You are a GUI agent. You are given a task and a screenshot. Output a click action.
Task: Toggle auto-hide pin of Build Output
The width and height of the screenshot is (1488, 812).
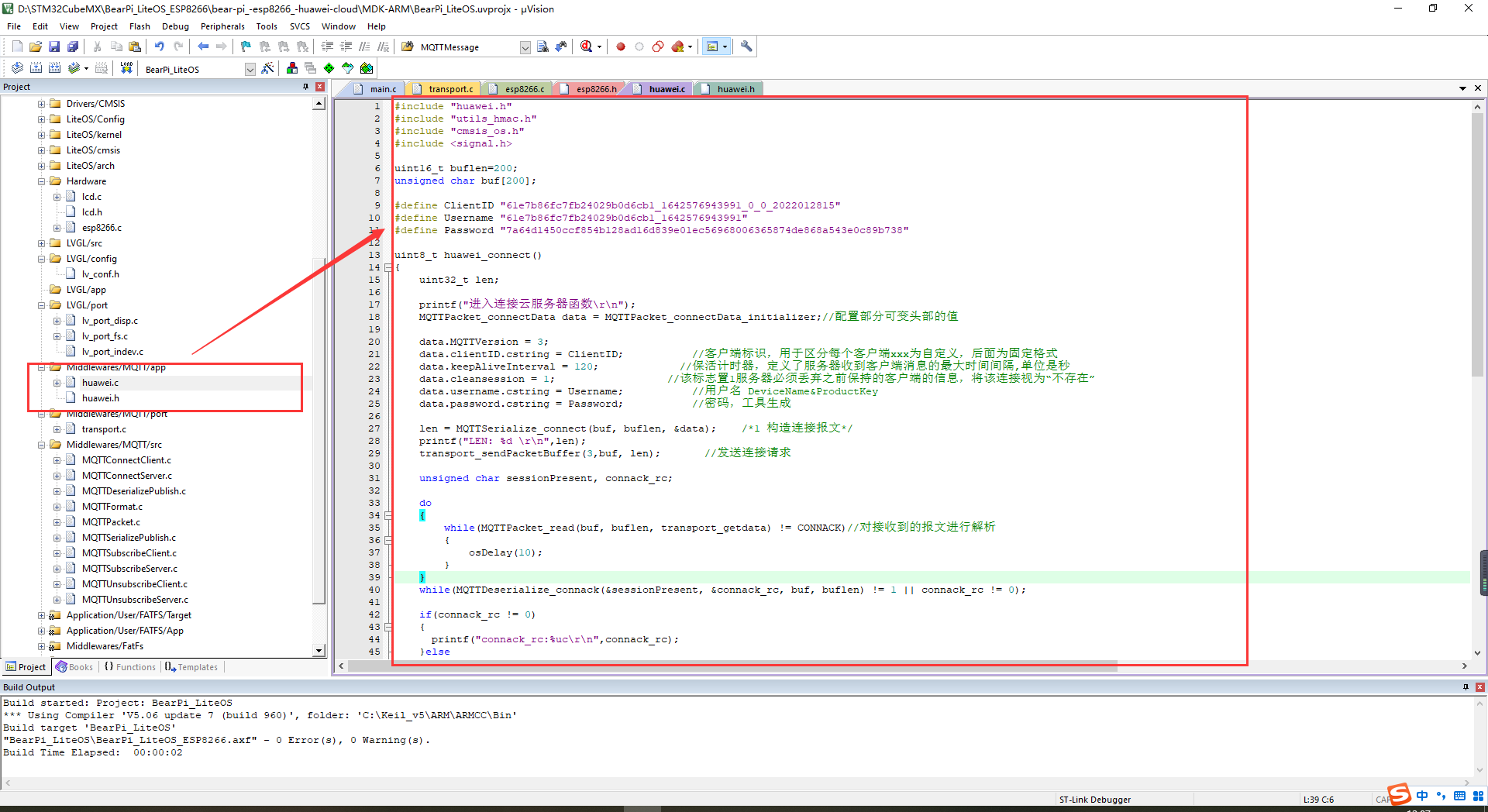click(x=1466, y=687)
